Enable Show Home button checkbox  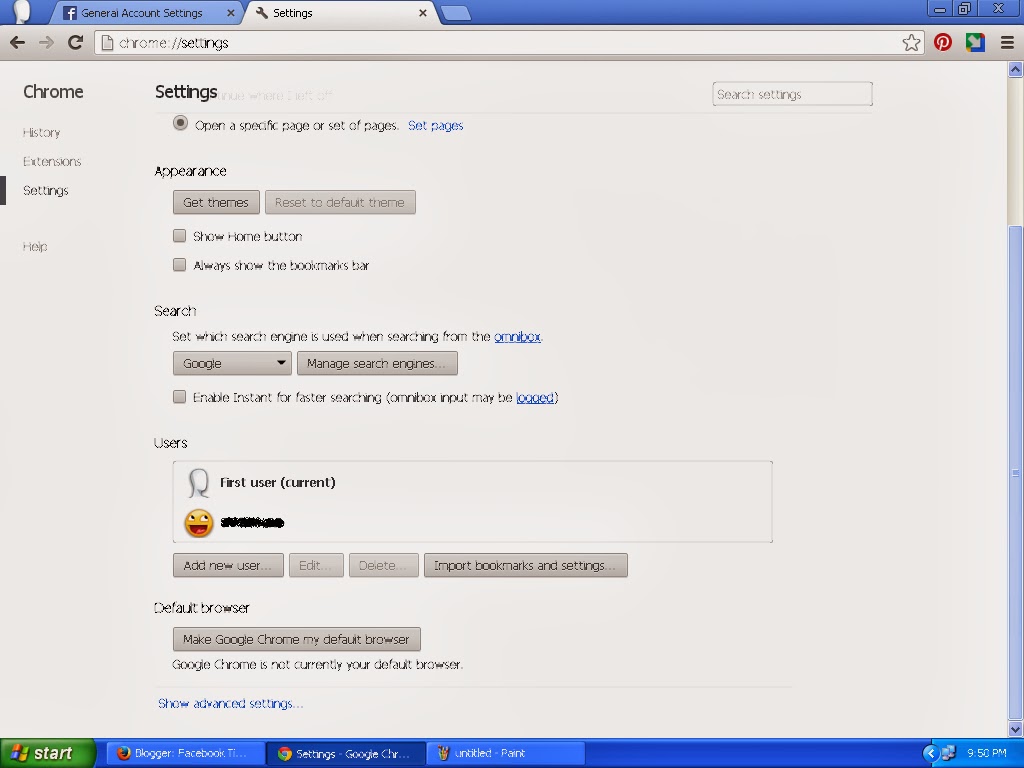click(x=180, y=236)
